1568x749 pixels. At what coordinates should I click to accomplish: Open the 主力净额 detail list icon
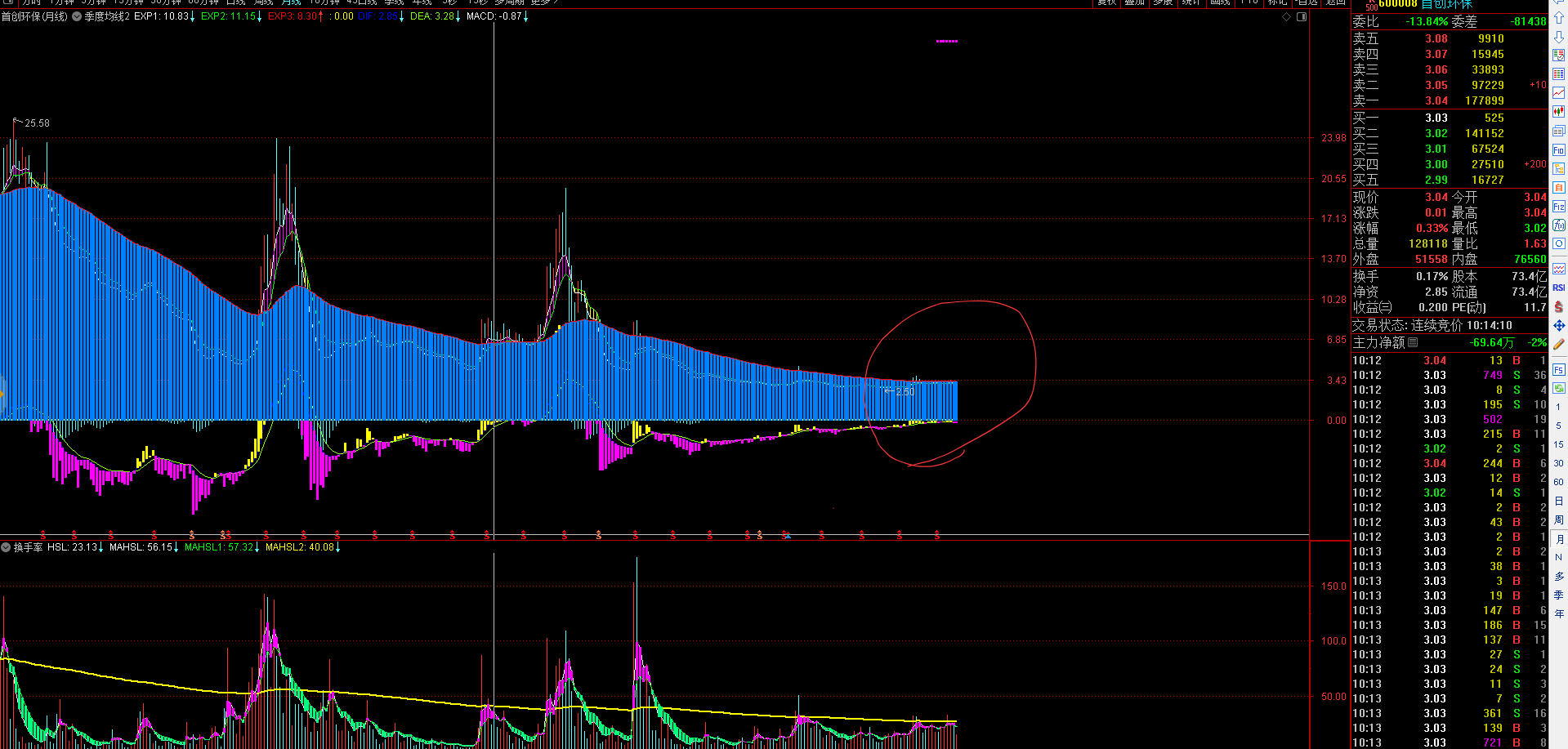1413,343
